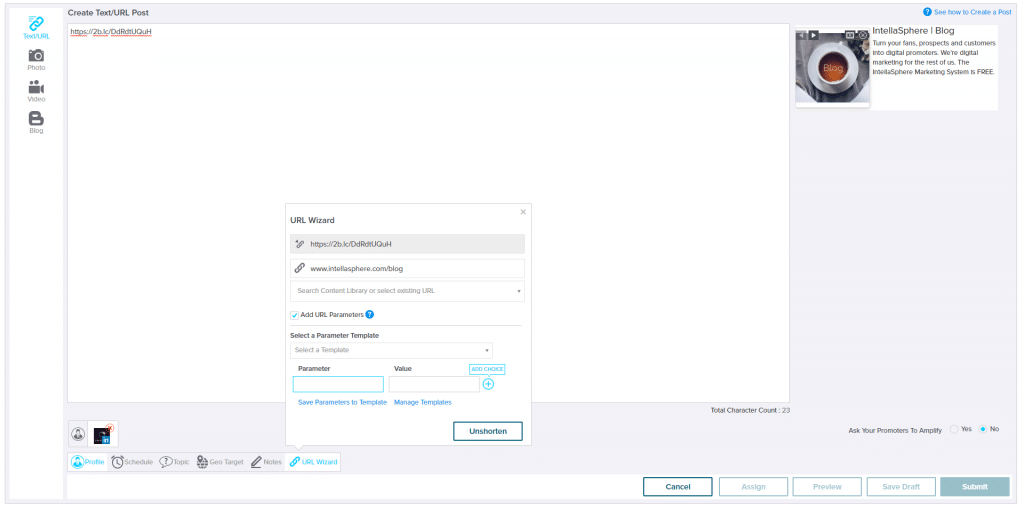Image resolution: width=1024 pixels, height=507 pixels.
Task: Click the Value input field
Action: (434, 384)
